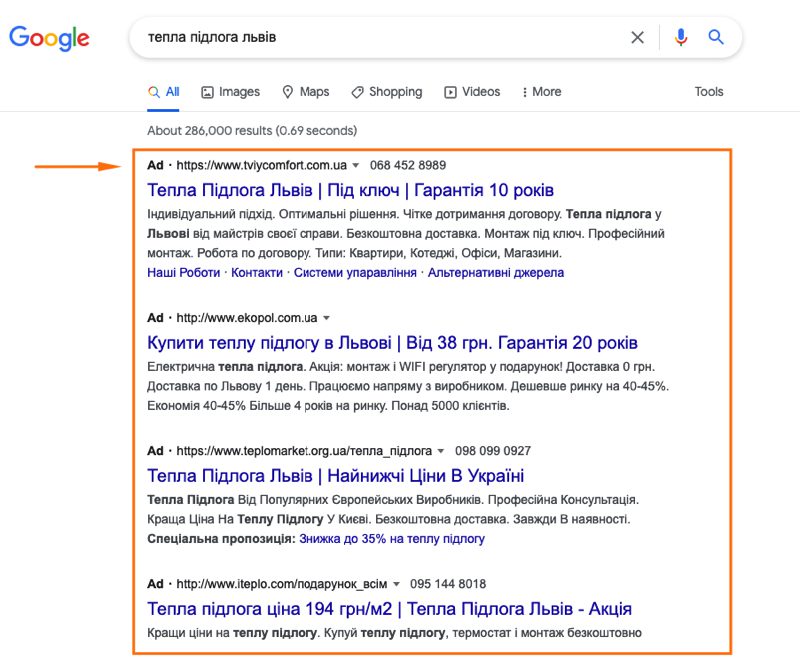The height and width of the screenshot is (669, 800).
Task: Click inside the search input field
Action: pyautogui.click(x=380, y=37)
